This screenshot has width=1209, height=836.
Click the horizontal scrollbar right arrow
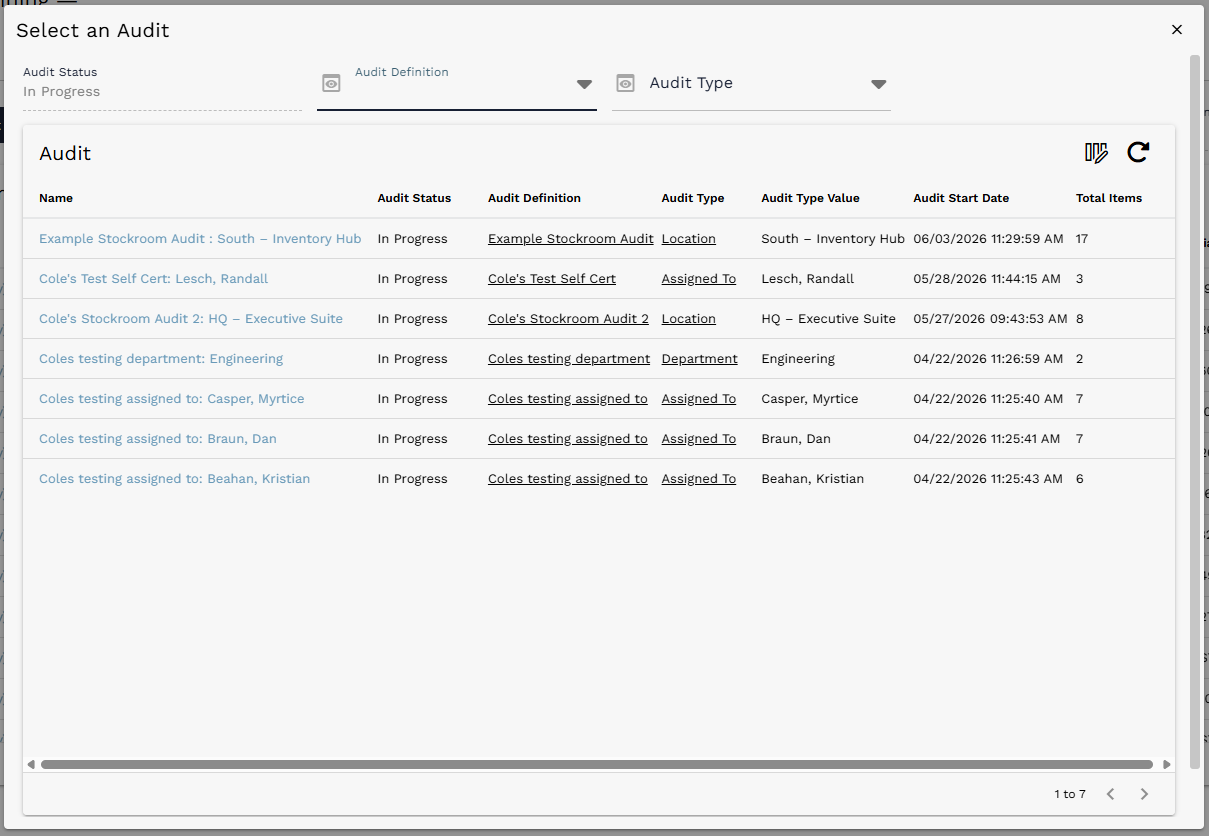click(x=1166, y=765)
